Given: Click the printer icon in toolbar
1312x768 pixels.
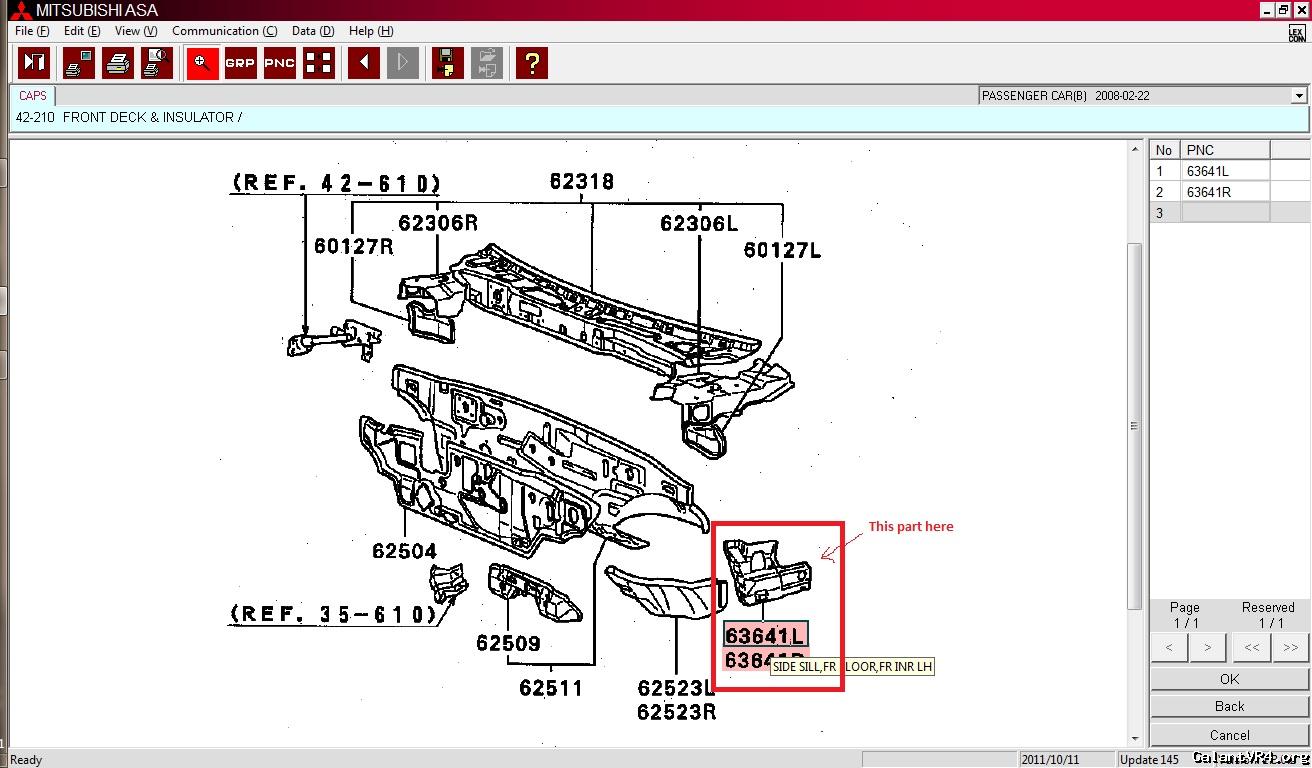Looking at the screenshot, I should tap(118, 63).
